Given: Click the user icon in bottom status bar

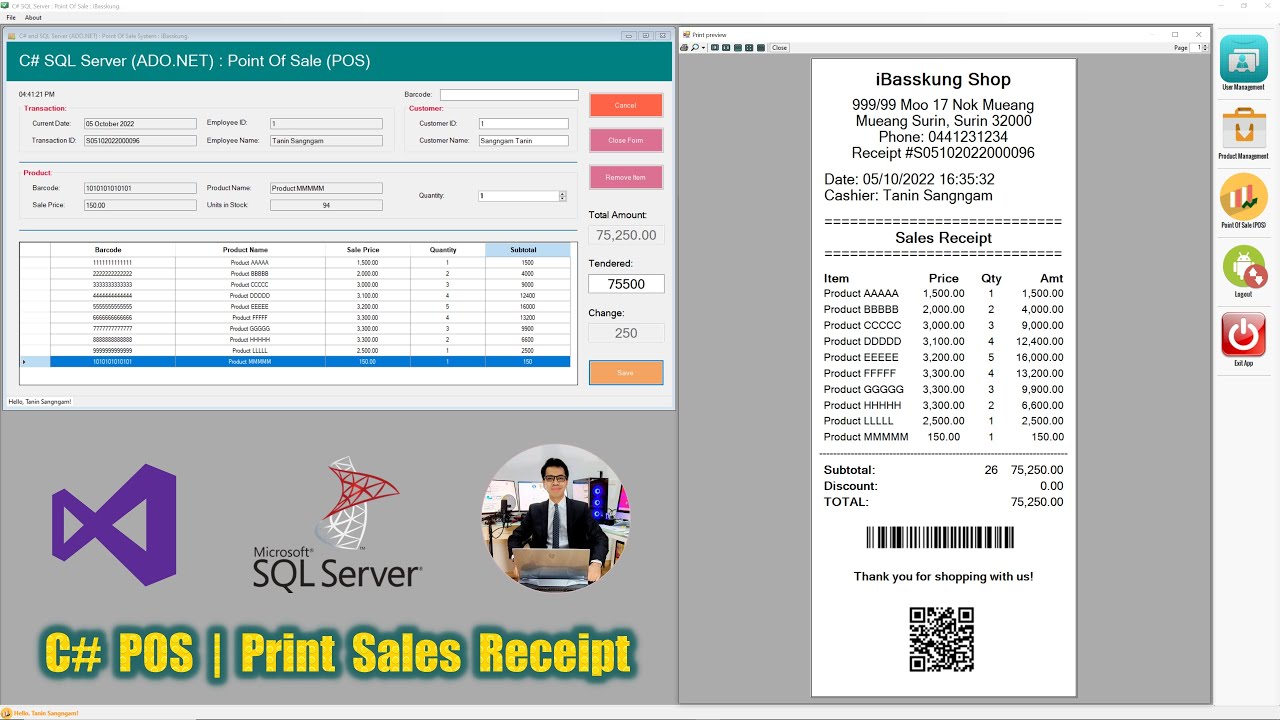Looking at the screenshot, I should [x=6, y=713].
